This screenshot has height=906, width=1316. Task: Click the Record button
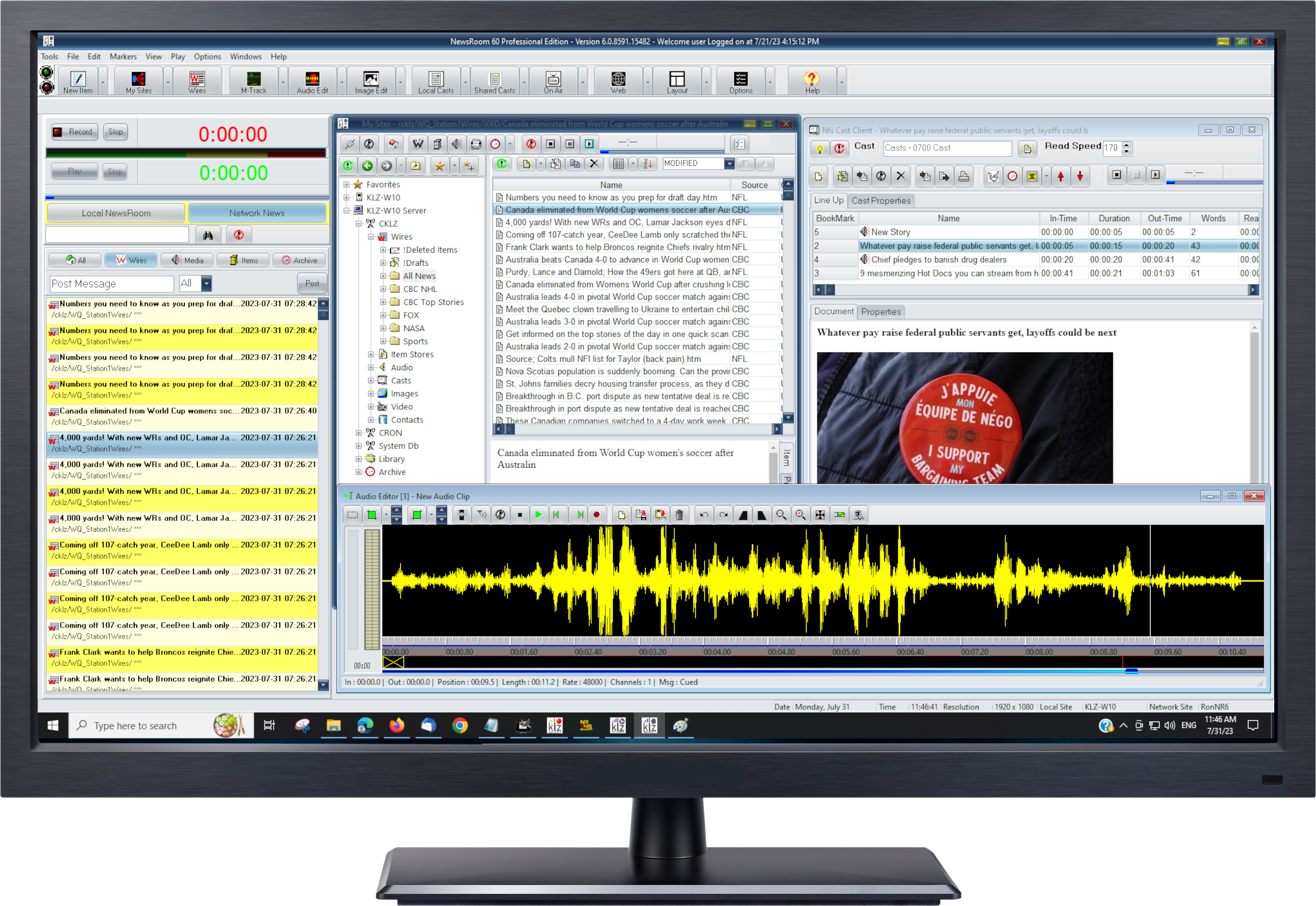[x=74, y=132]
